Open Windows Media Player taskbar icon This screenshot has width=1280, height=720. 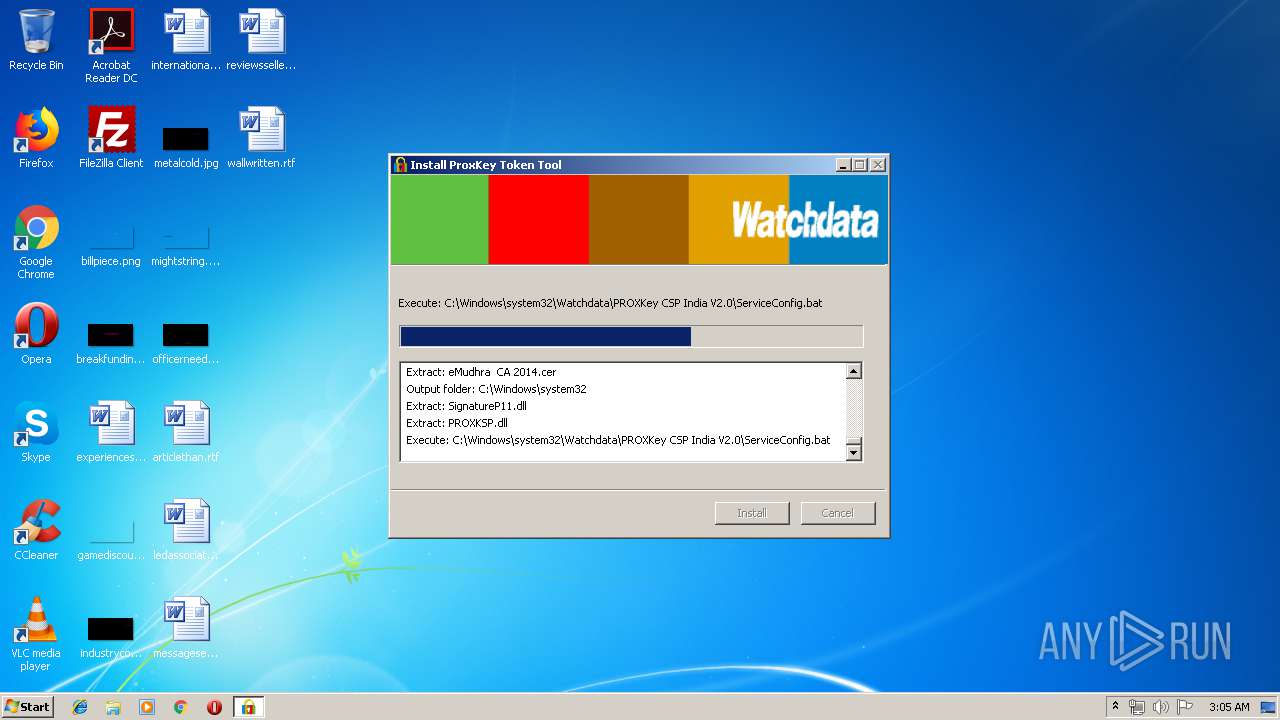147,707
